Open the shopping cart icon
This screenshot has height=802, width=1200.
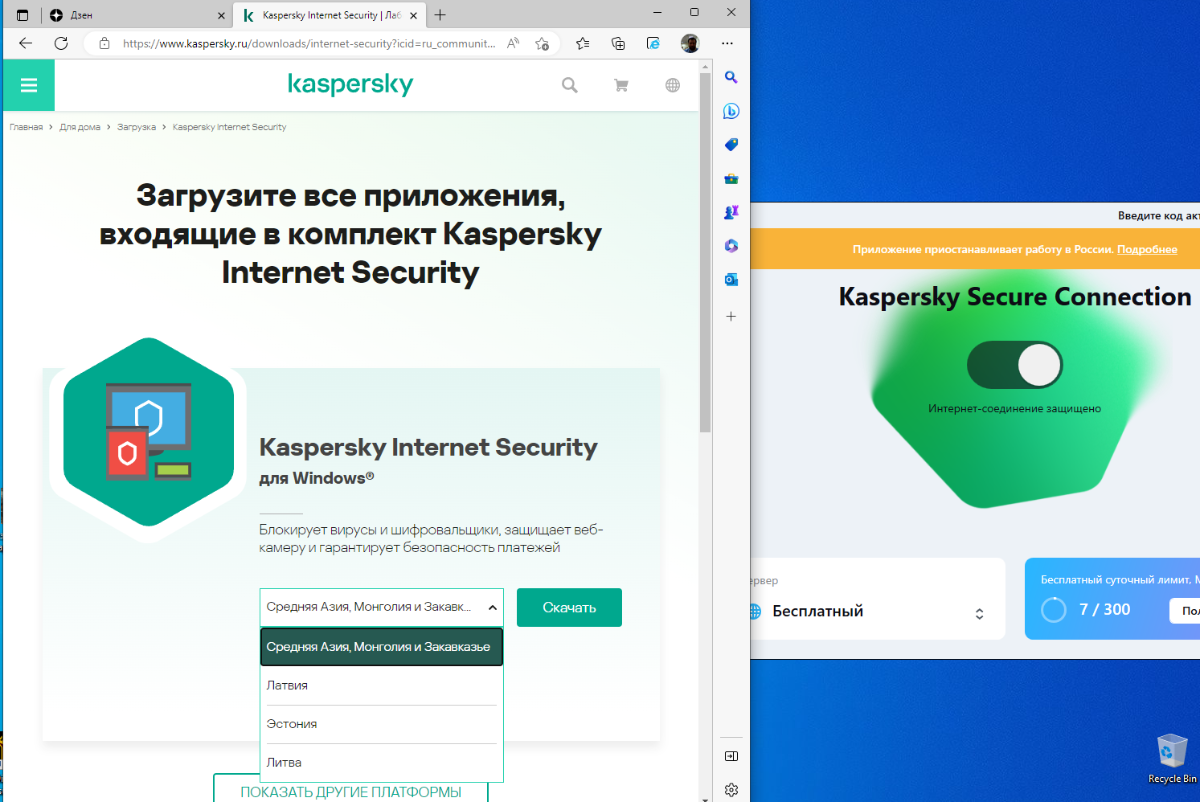621,86
